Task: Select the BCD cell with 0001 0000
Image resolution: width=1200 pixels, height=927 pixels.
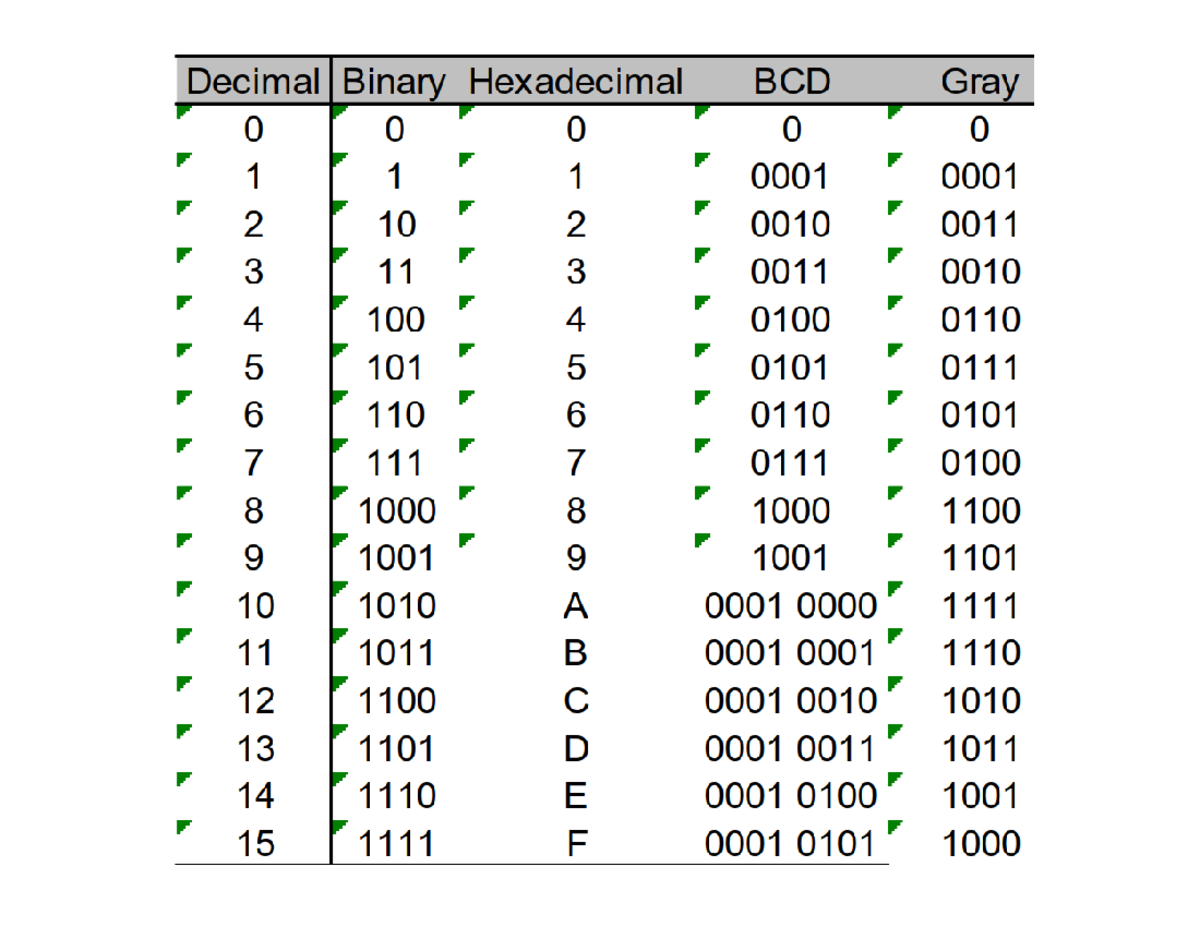Action: coord(791,606)
